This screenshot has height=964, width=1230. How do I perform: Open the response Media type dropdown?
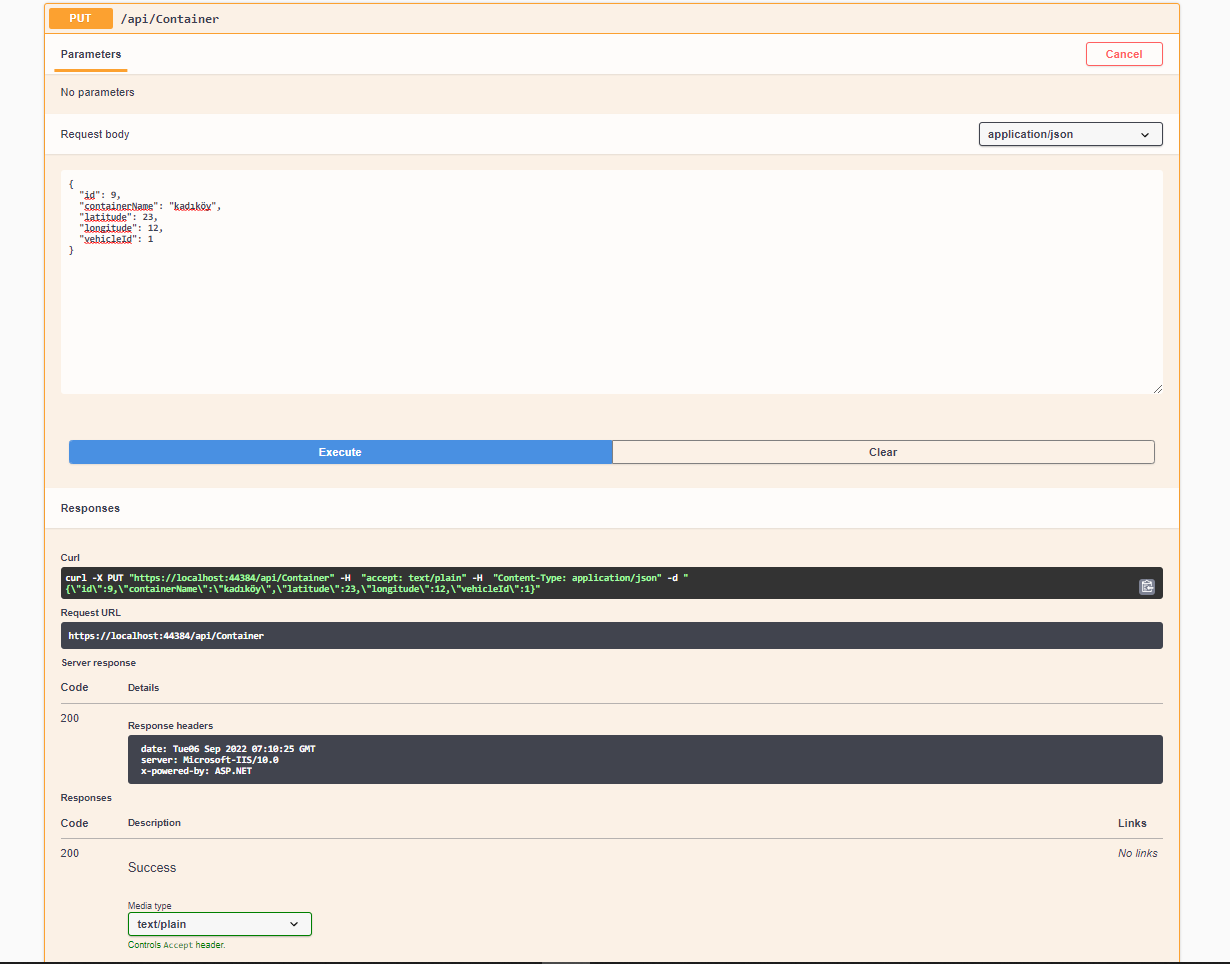(x=219, y=924)
